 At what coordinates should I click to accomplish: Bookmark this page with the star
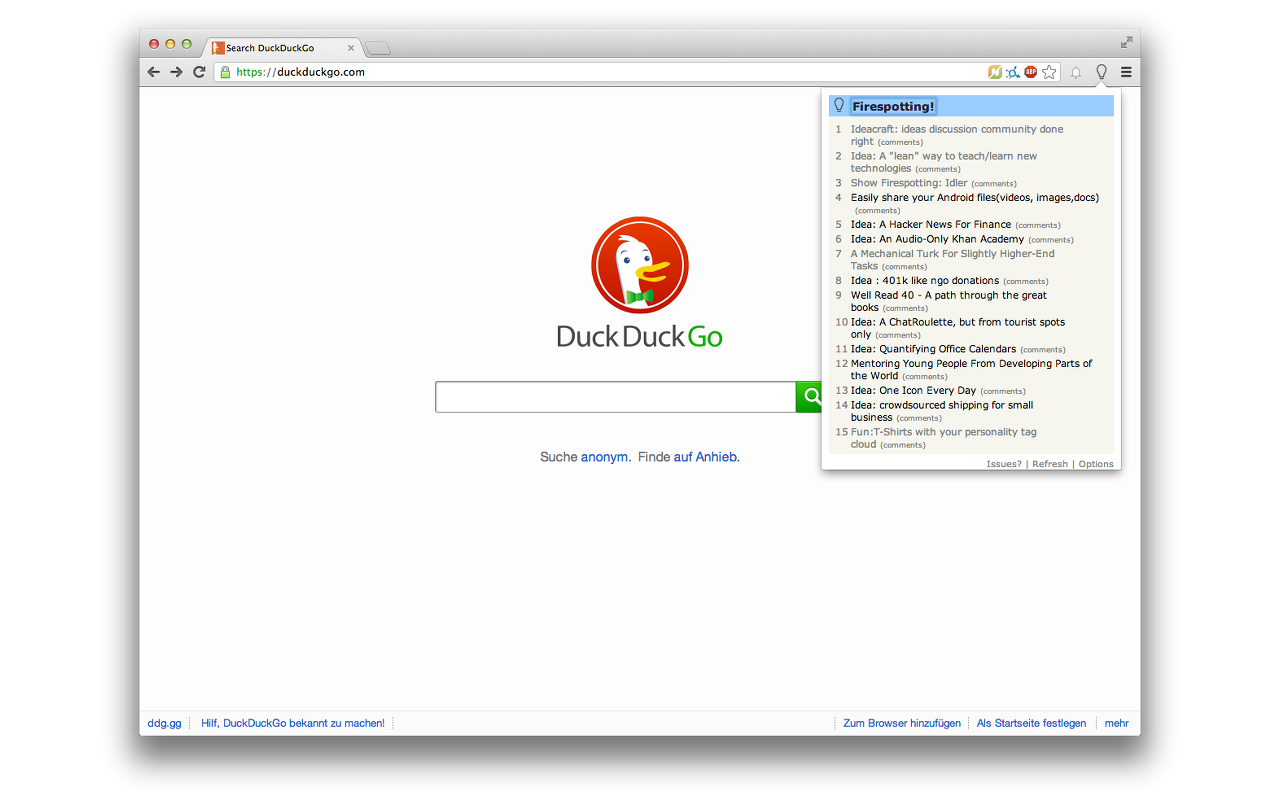(x=1049, y=72)
